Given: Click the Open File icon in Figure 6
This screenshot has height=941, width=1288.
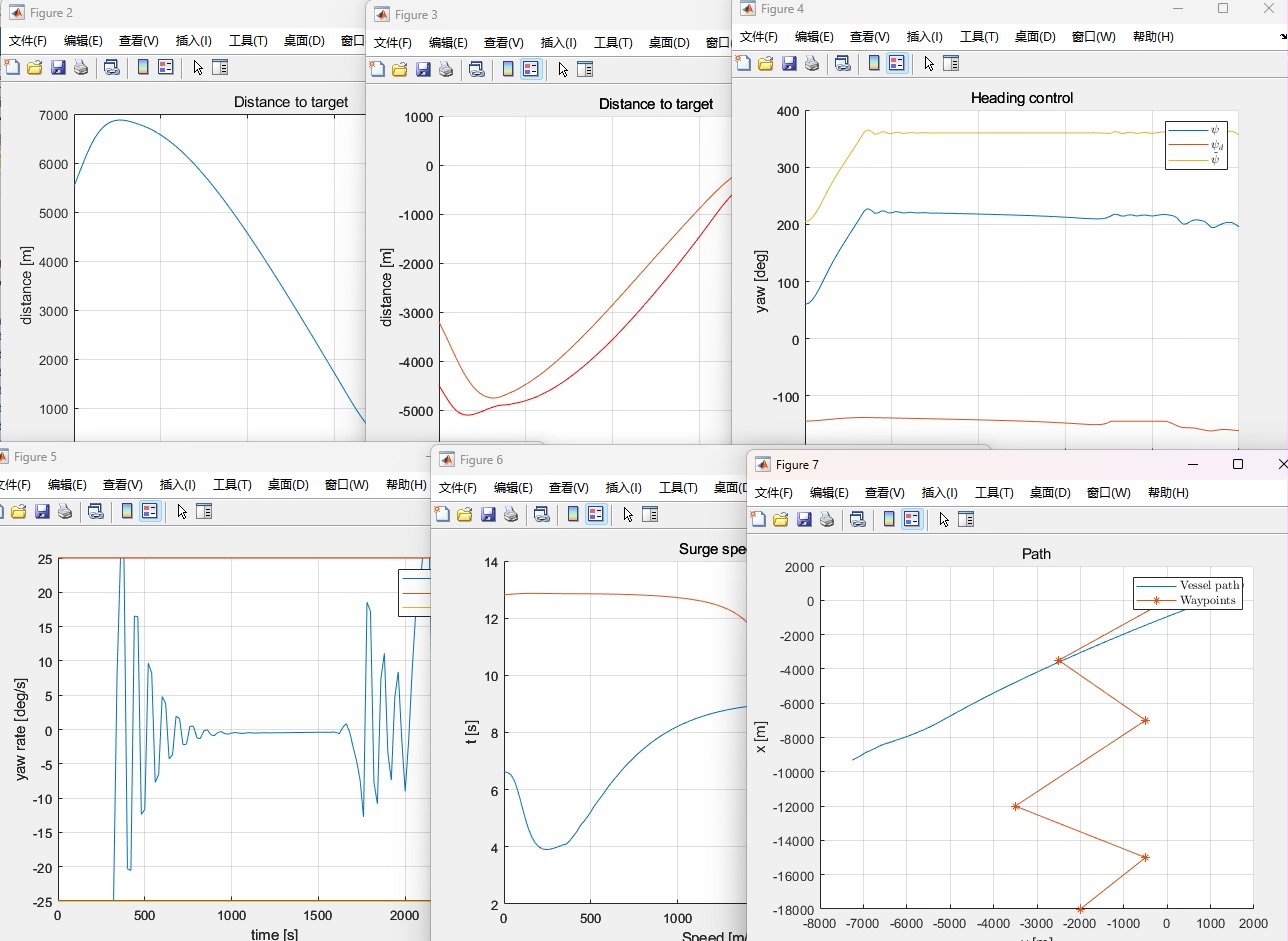Looking at the screenshot, I should (x=465, y=514).
